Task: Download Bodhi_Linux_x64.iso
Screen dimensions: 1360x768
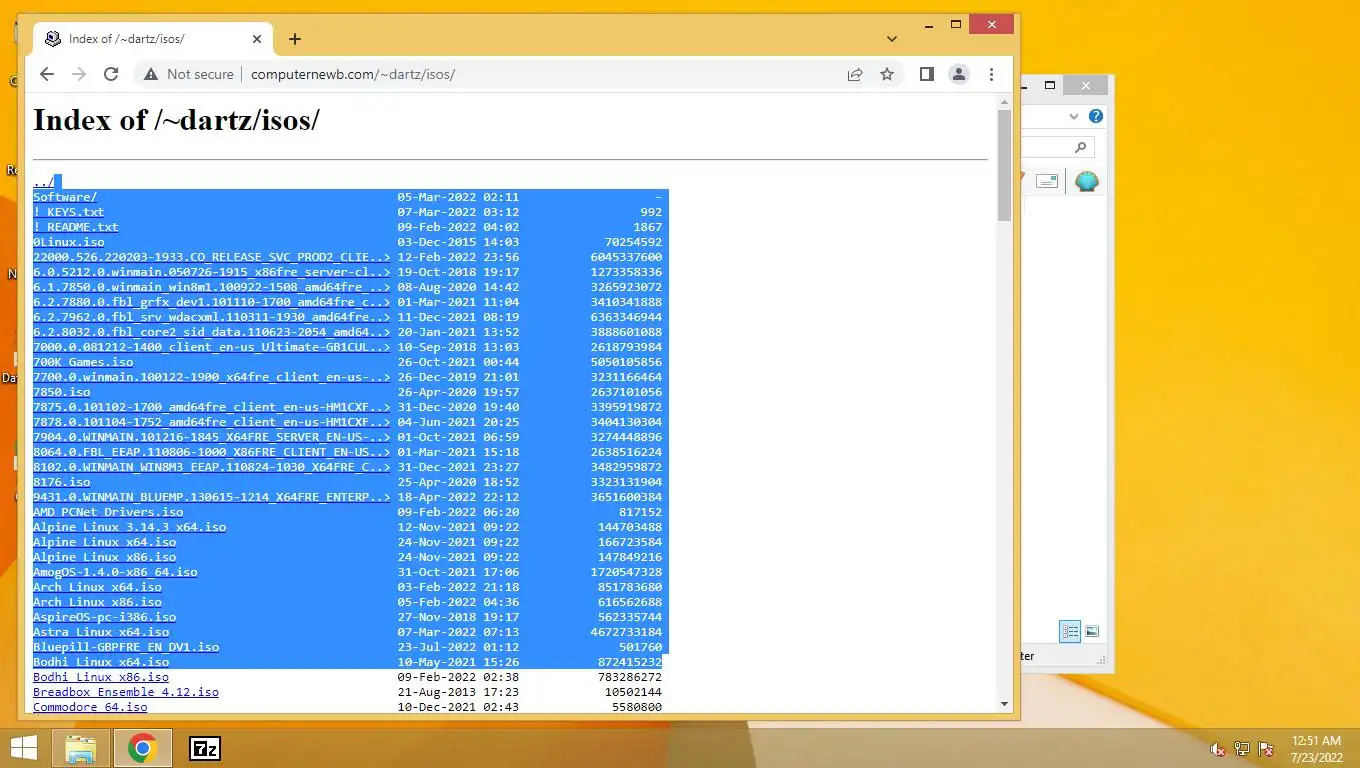Action: (x=101, y=662)
